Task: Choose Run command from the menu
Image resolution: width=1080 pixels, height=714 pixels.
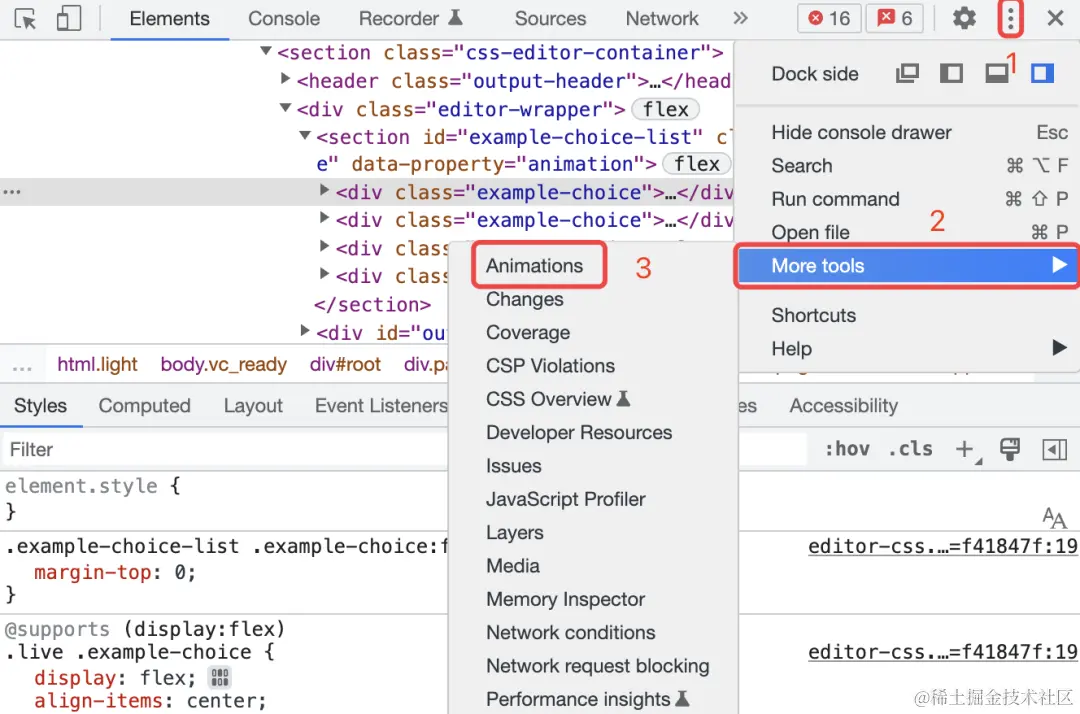Action: pos(908,199)
